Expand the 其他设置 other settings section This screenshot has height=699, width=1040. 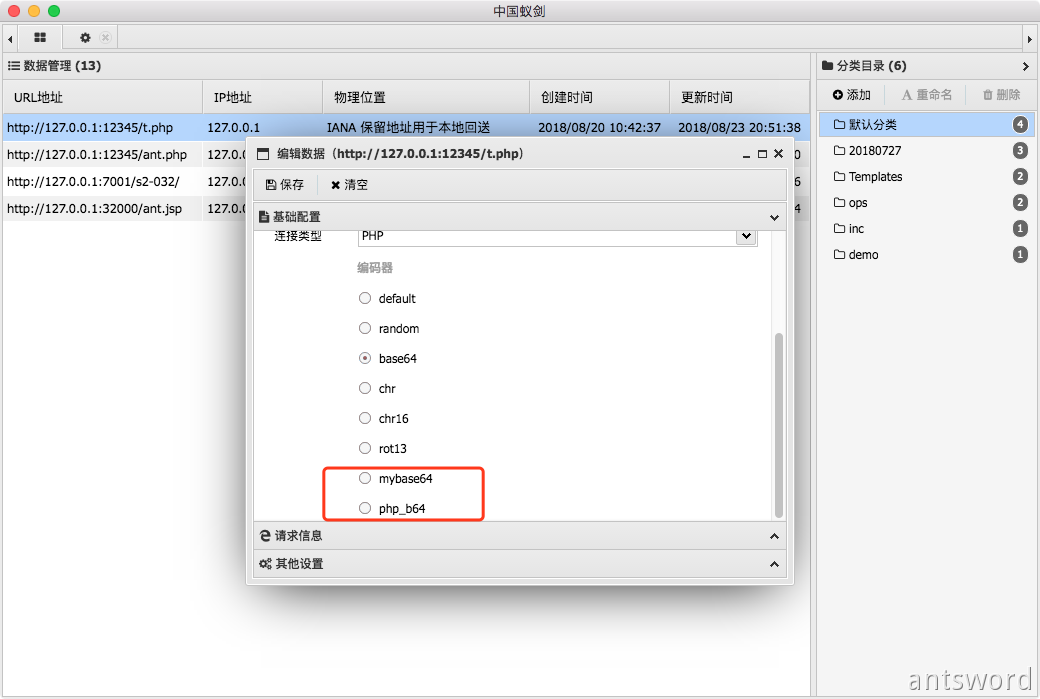(519, 564)
